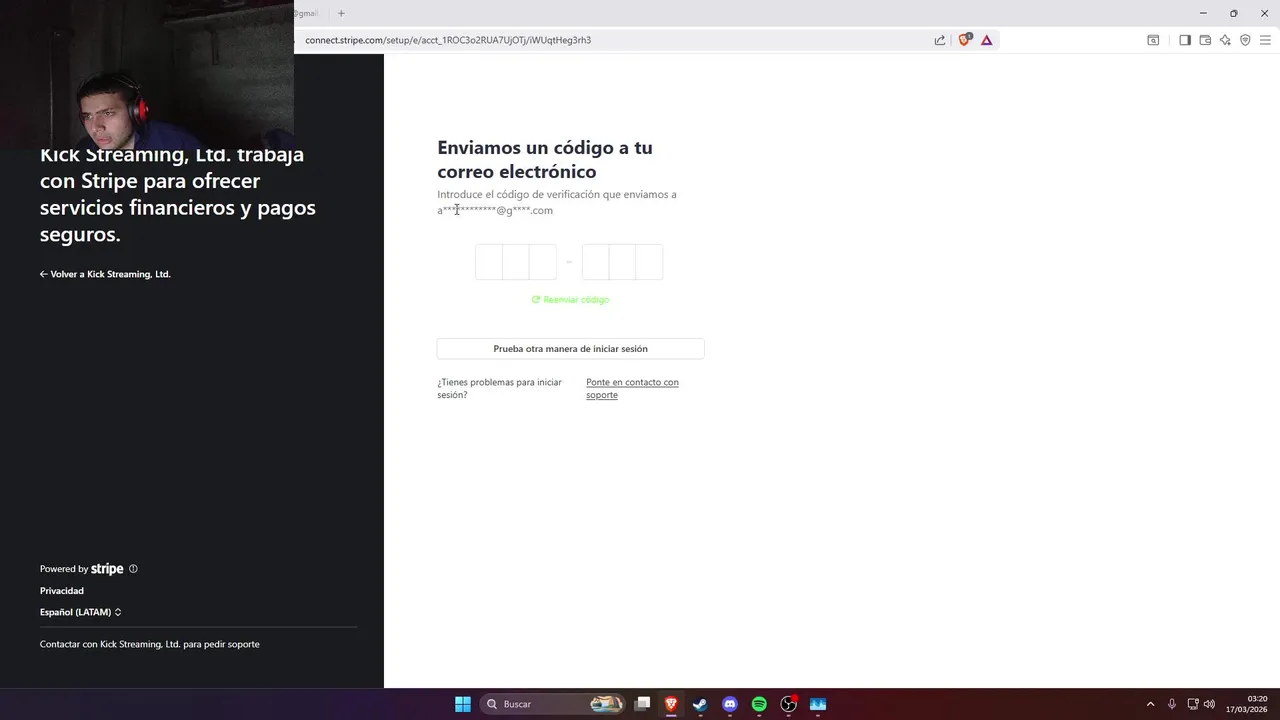Click the Buscar taskbar search box

click(553, 704)
